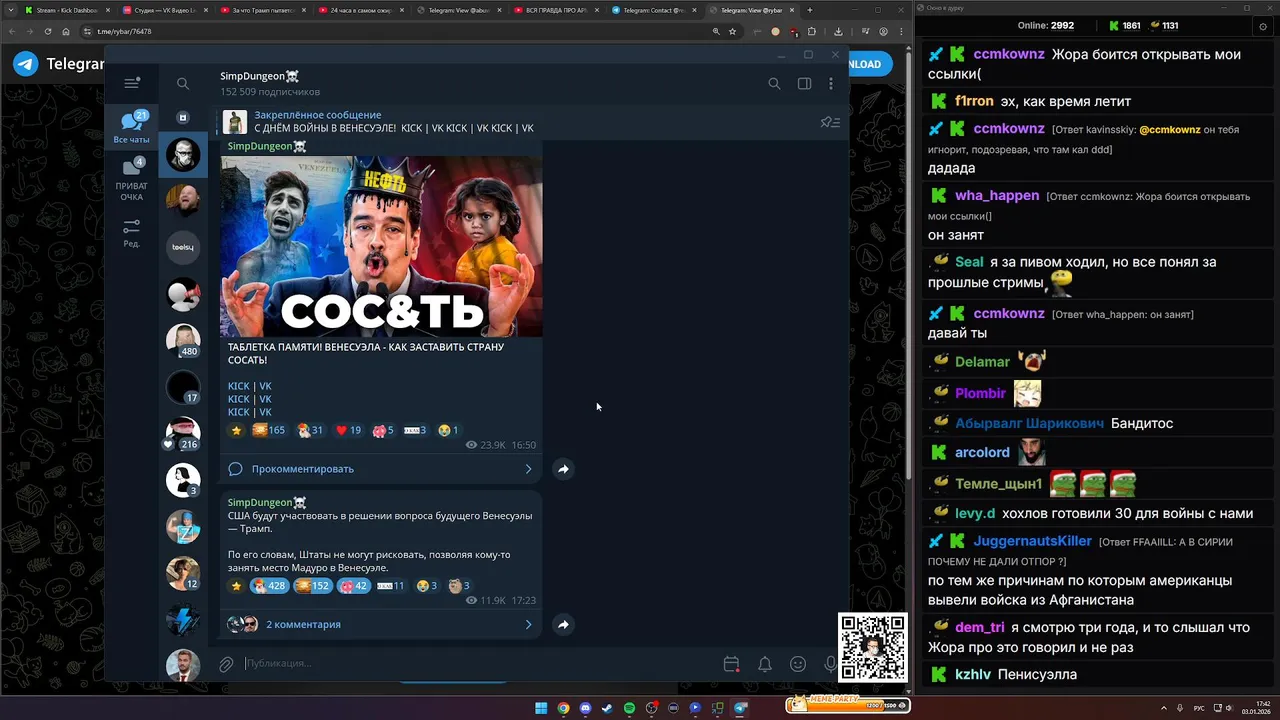Reload the browser page
This screenshot has height=720, width=1280.
click(x=47, y=31)
